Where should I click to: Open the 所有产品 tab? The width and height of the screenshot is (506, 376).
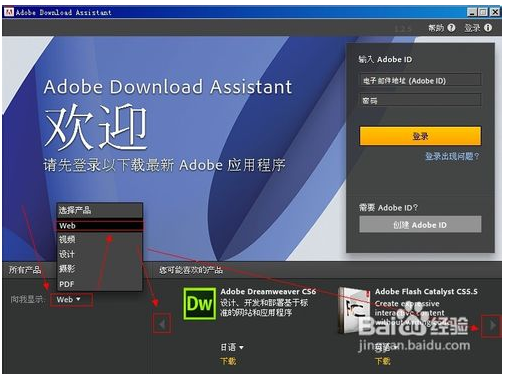pos(25,270)
